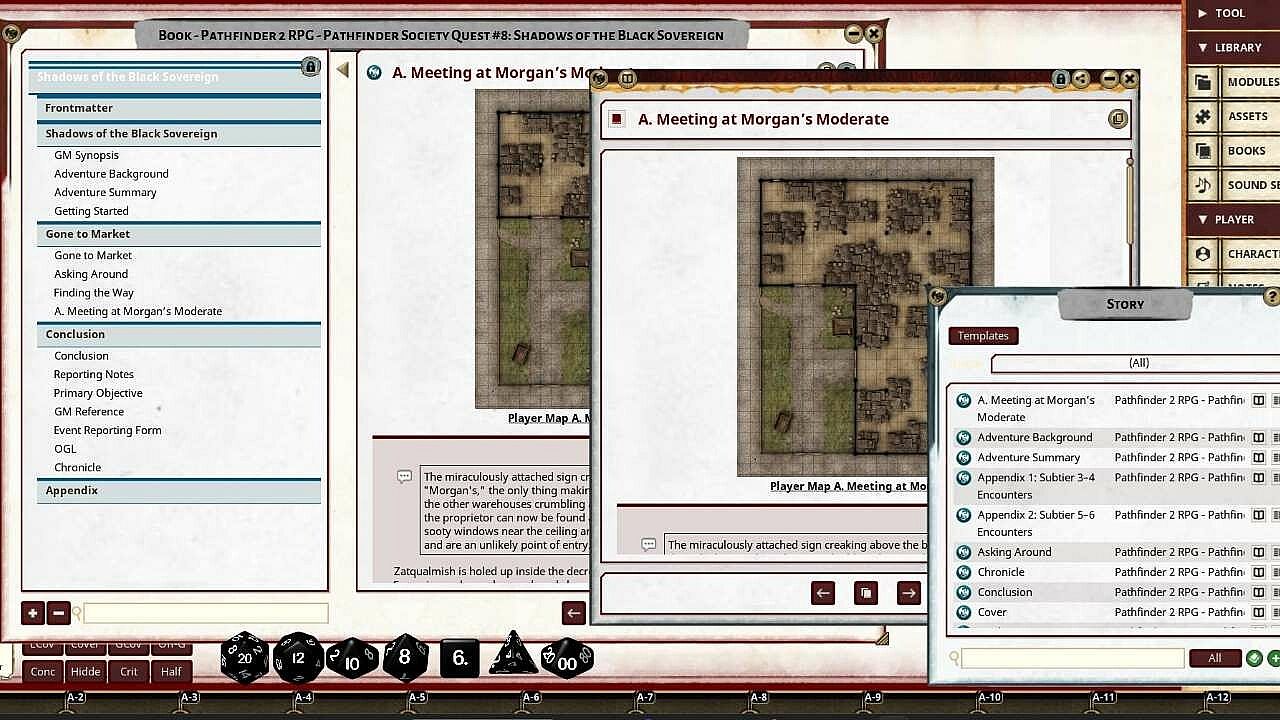
Task: Open Asking Around in the Story list
Action: [1014, 552]
